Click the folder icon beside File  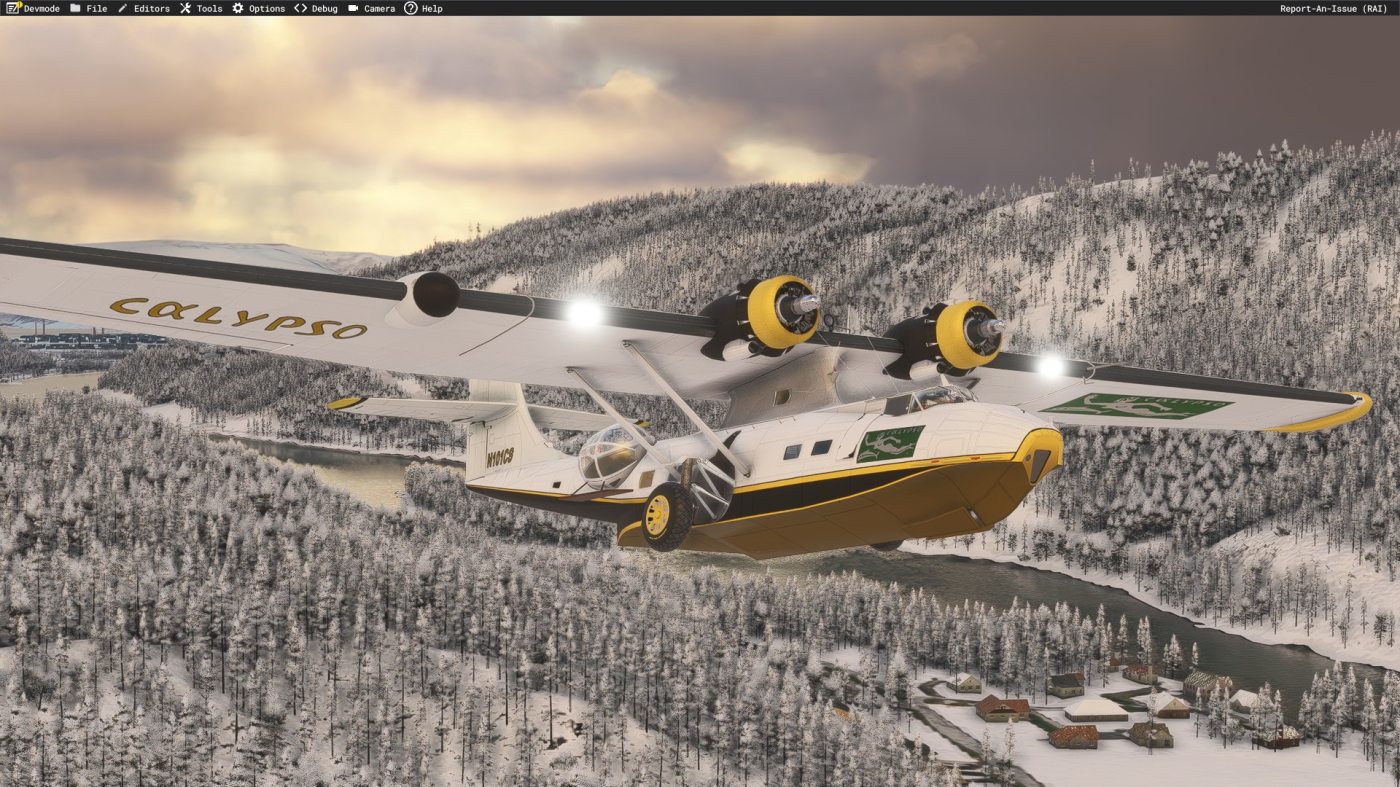(x=75, y=8)
